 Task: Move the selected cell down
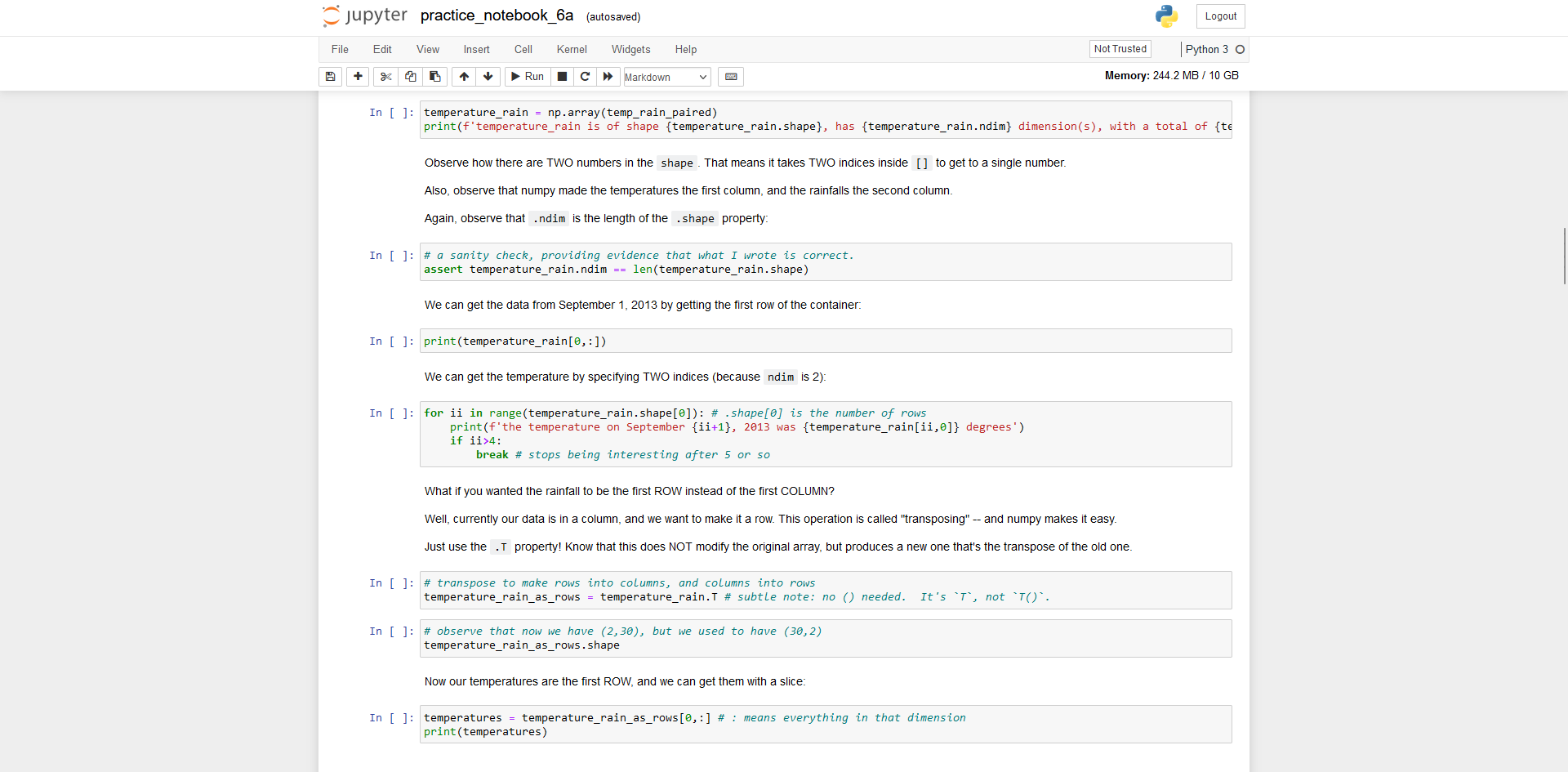pos(488,76)
